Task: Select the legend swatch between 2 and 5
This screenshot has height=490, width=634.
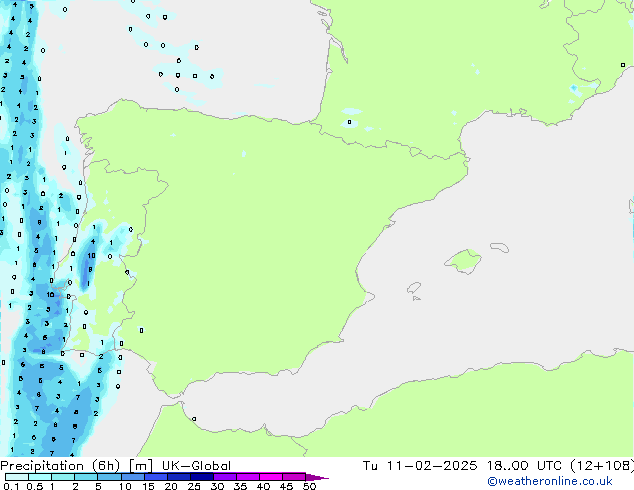Action: tap(86, 477)
